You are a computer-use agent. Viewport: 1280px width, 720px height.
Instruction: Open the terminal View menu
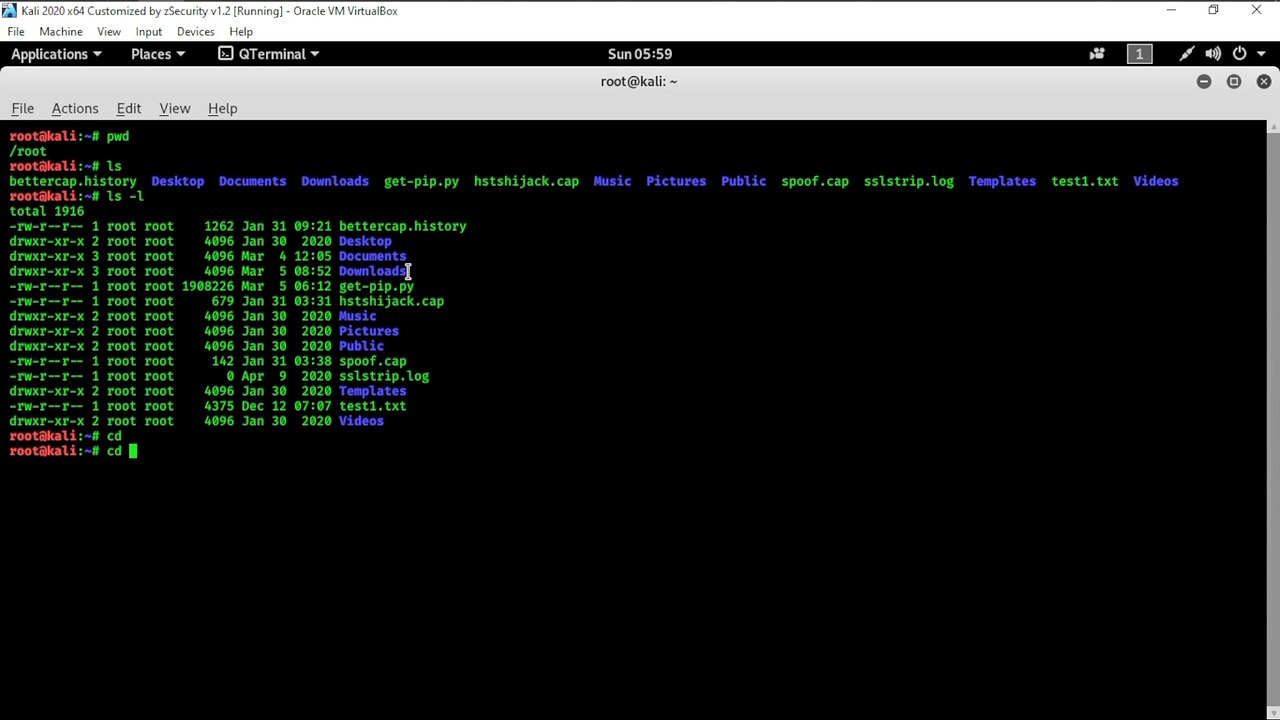click(174, 108)
